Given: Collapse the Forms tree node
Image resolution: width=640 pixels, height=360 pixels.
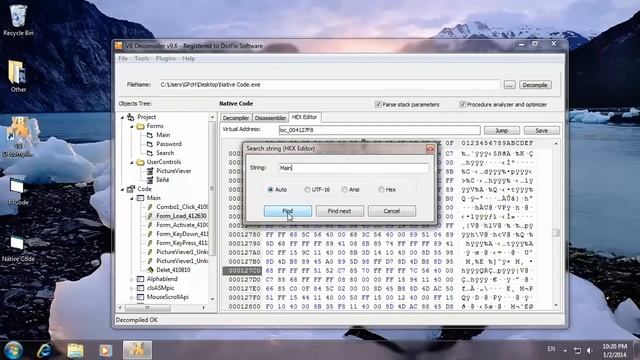Looking at the screenshot, I should pos(131,126).
